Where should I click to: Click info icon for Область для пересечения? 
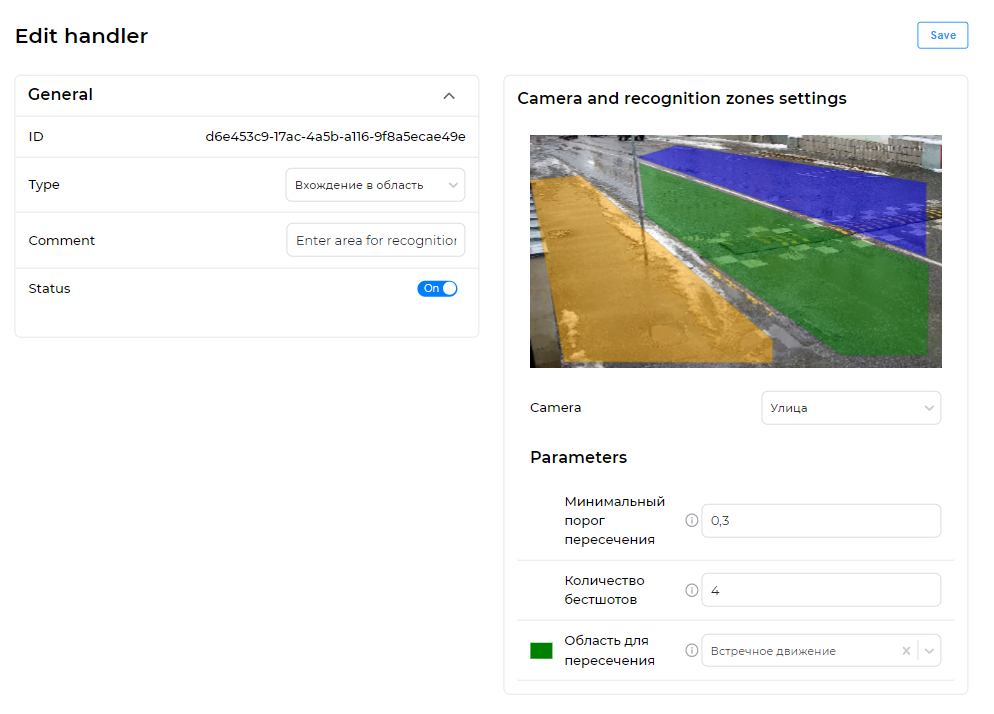click(692, 651)
